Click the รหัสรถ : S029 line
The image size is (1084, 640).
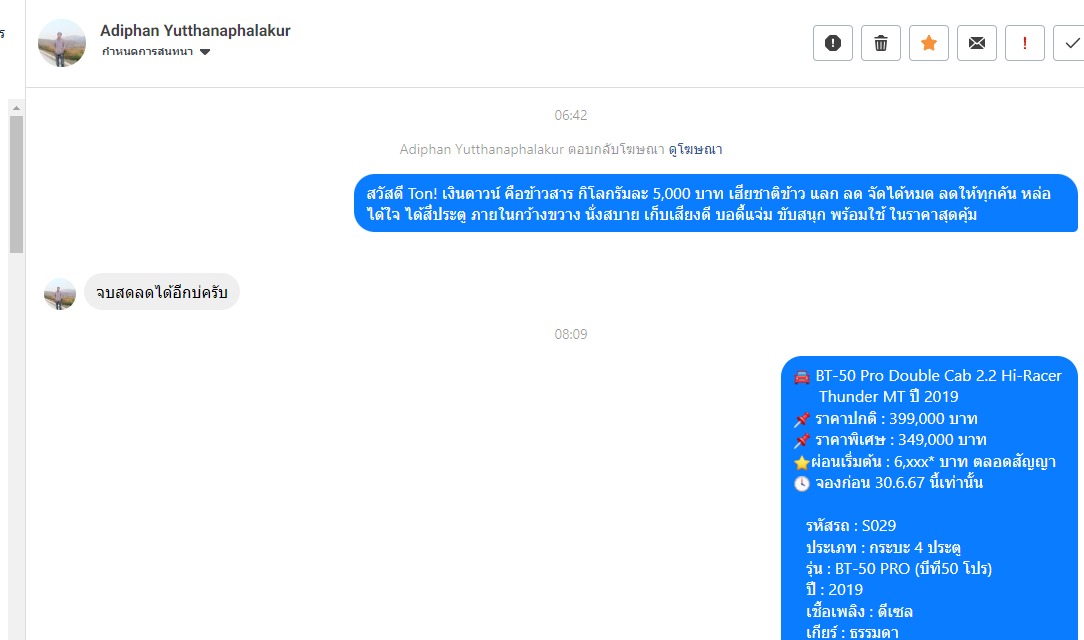[851, 526]
